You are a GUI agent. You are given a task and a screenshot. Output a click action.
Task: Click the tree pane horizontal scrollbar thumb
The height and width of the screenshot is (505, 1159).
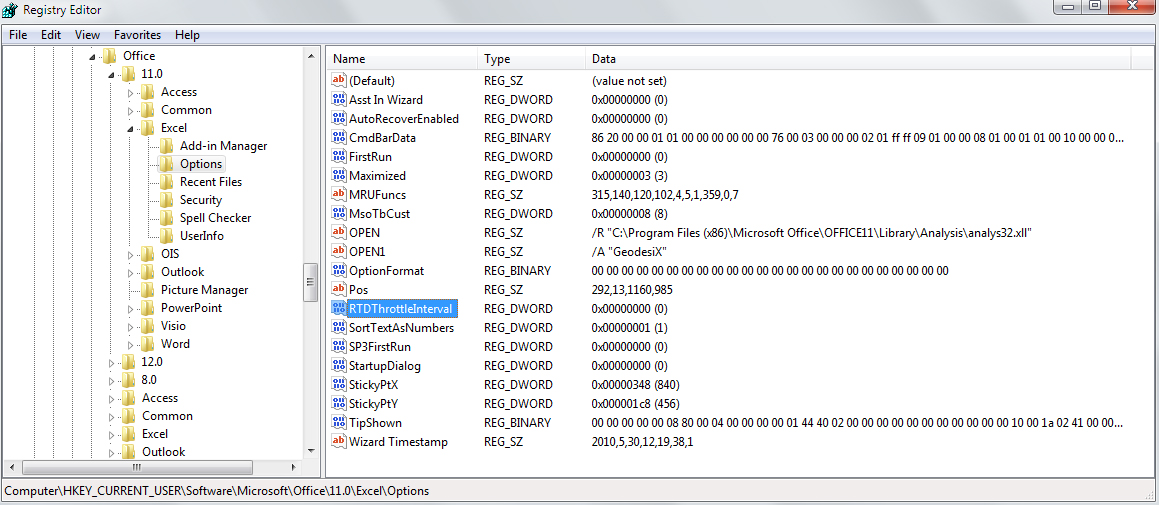pyautogui.click(x=135, y=467)
